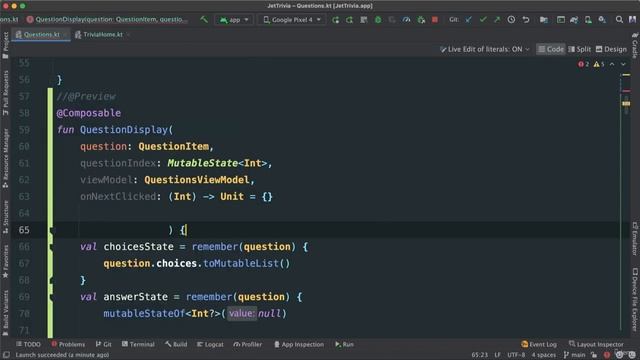Open the Build tool window tab
The image size is (640, 360).
point(176,344)
